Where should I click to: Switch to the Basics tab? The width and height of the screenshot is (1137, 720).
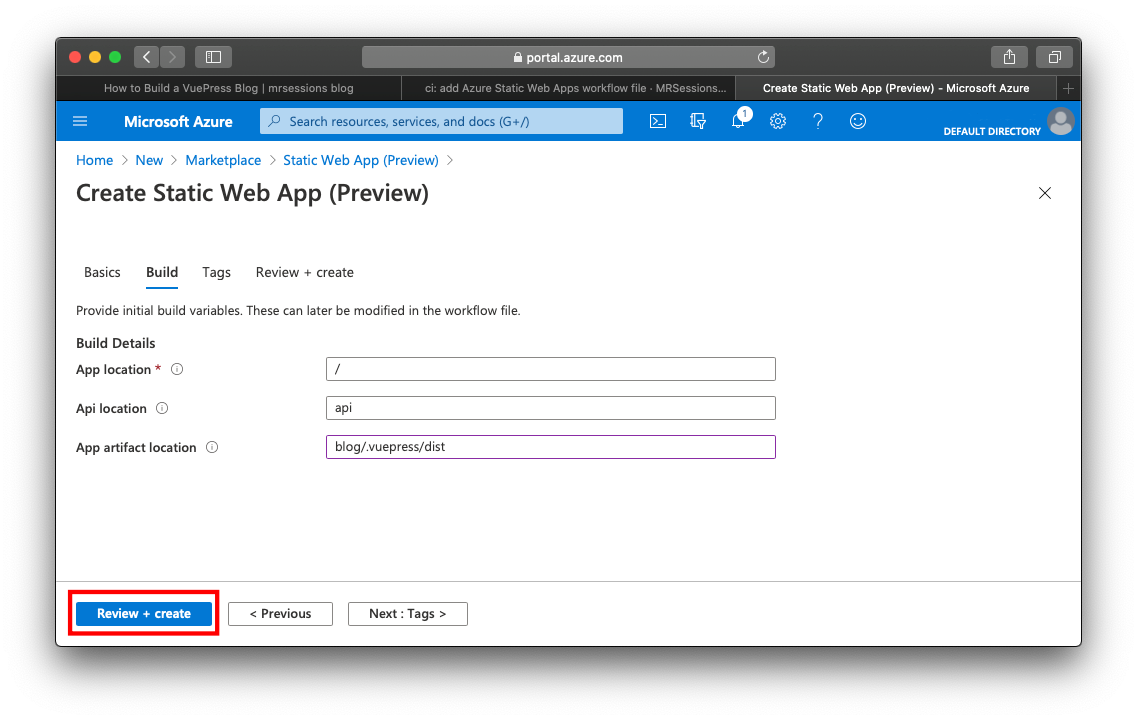[x=102, y=273]
